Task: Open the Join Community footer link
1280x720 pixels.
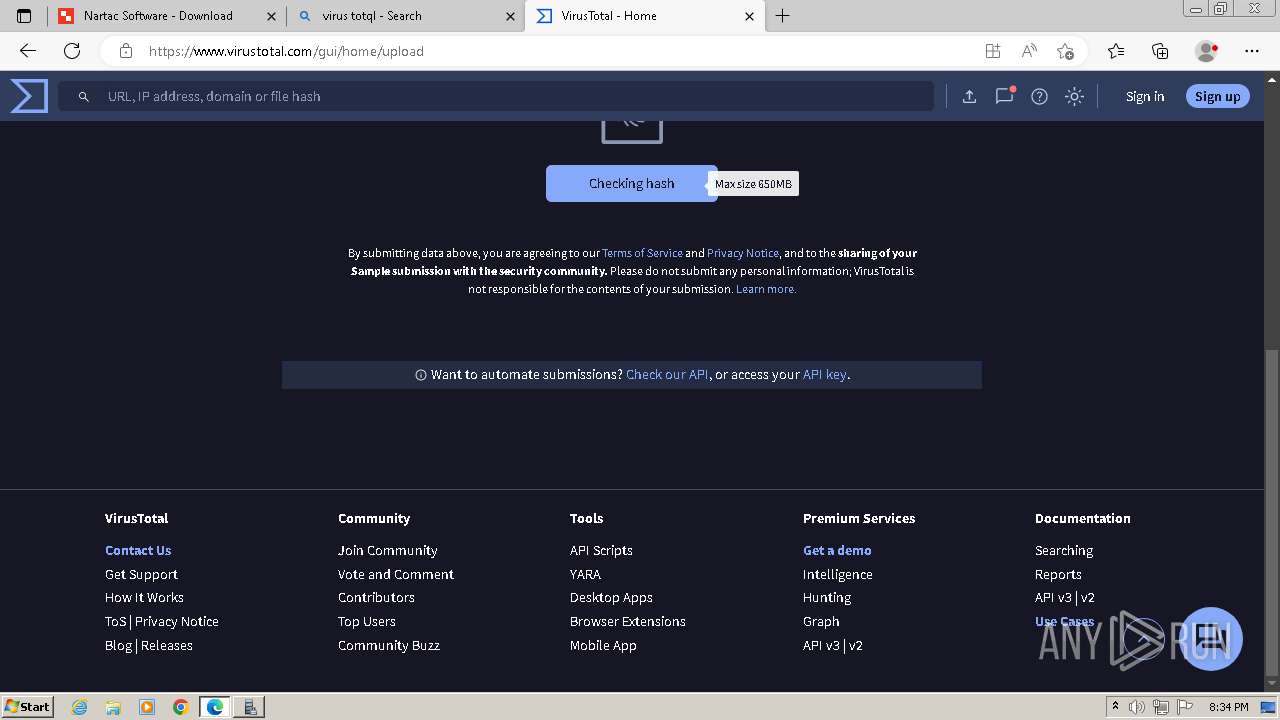Action: point(388,551)
